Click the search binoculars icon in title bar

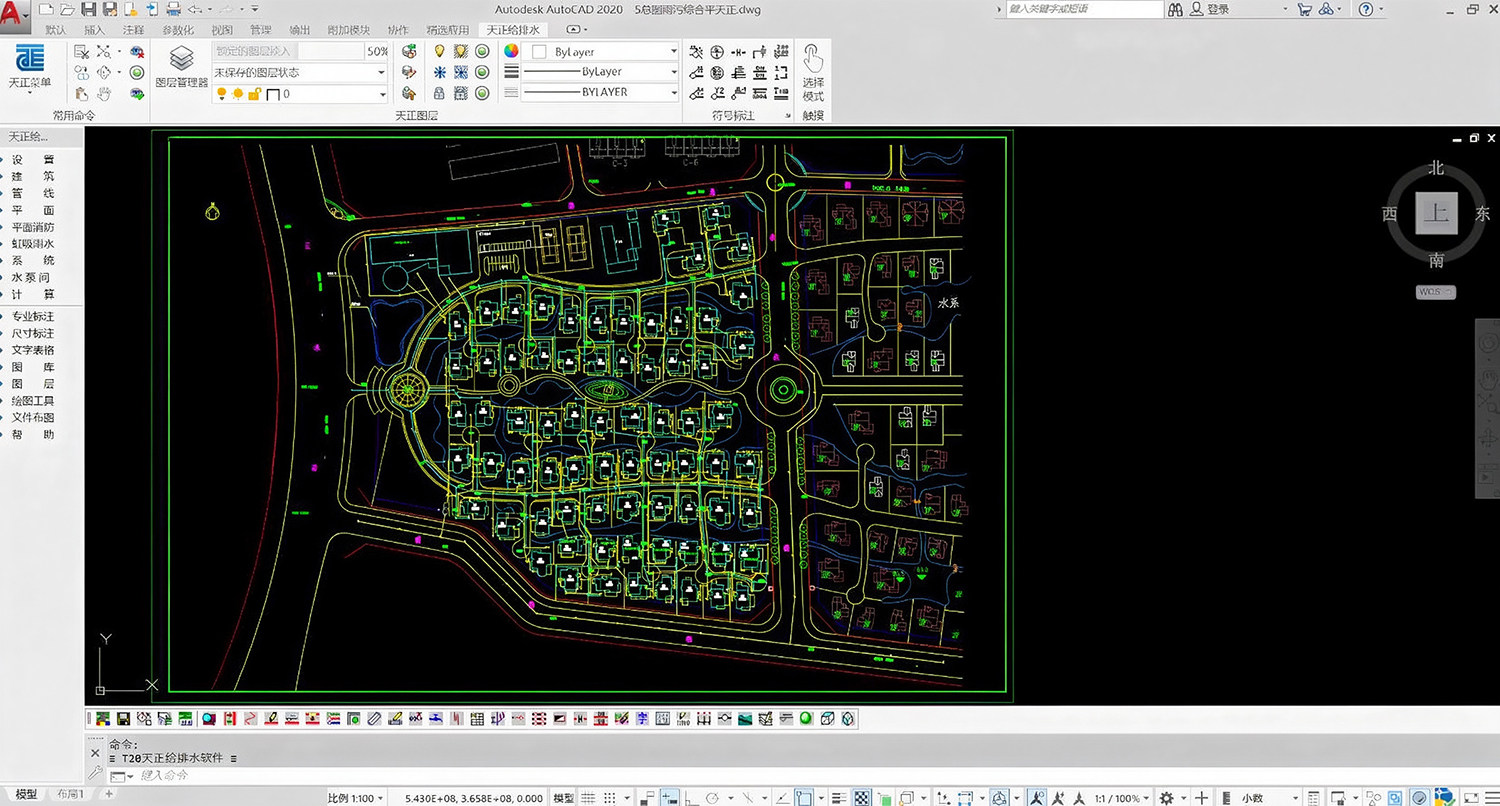(x=1176, y=9)
